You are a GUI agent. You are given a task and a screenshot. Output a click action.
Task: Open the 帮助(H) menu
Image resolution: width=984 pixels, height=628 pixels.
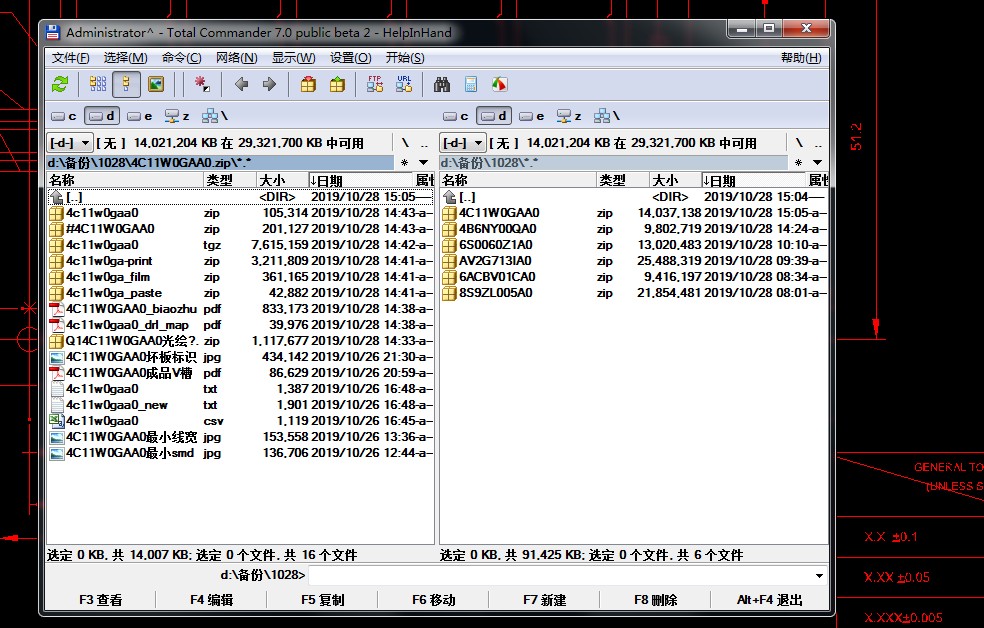point(801,58)
